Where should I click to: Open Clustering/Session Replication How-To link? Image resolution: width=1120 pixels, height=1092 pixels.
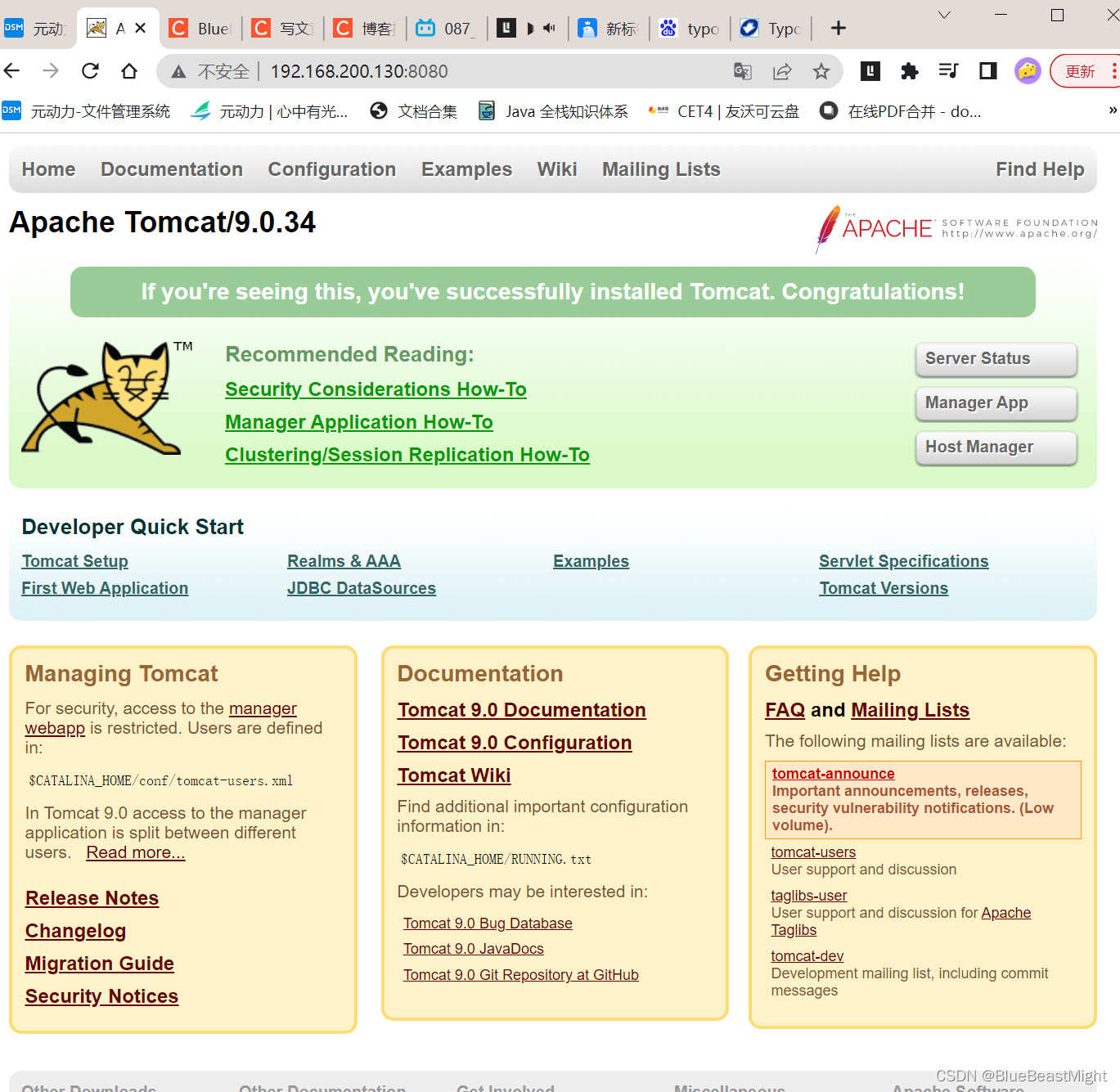(x=407, y=455)
